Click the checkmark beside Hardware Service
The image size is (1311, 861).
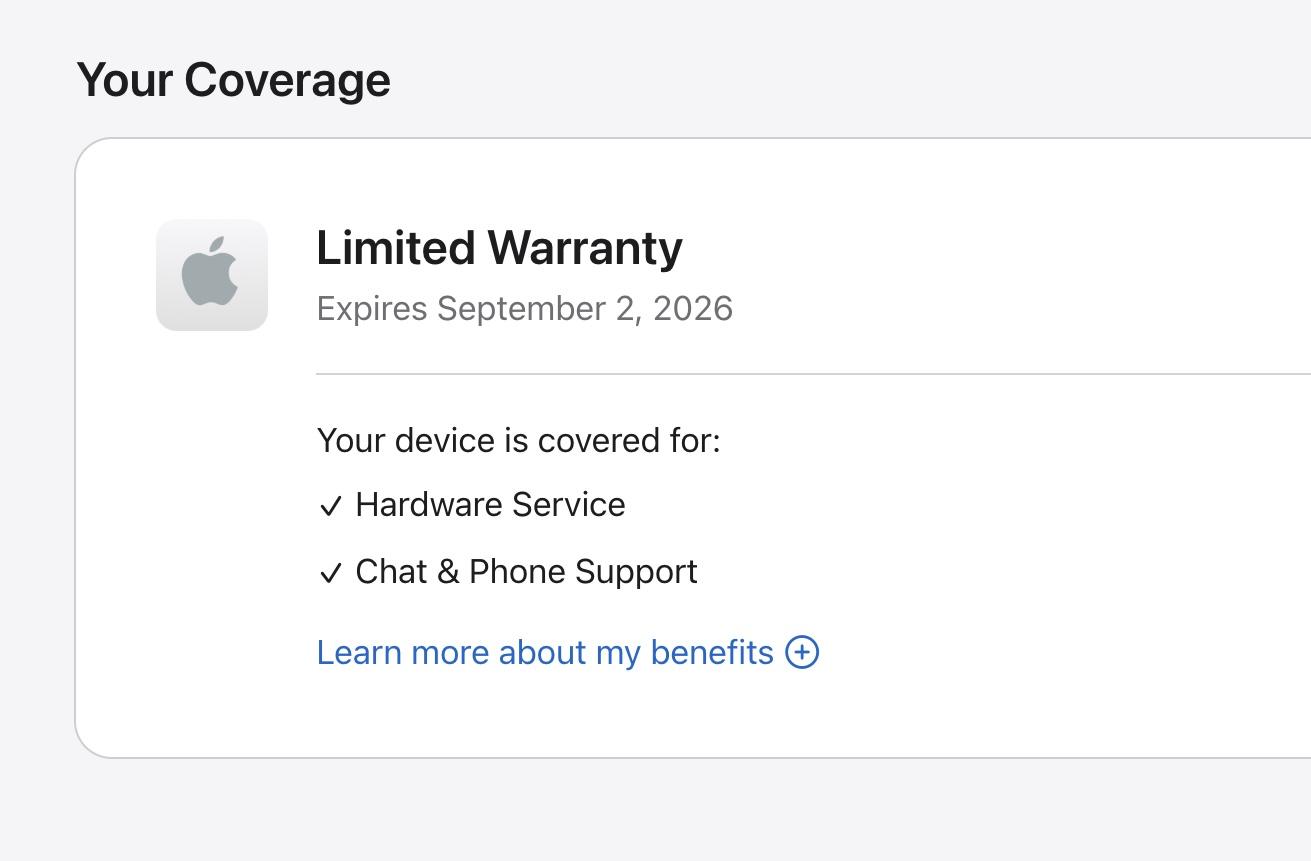(x=330, y=507)
